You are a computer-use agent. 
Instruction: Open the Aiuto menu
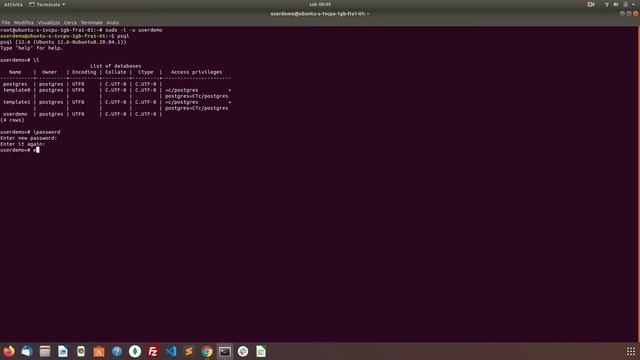(x=113, y=22)
